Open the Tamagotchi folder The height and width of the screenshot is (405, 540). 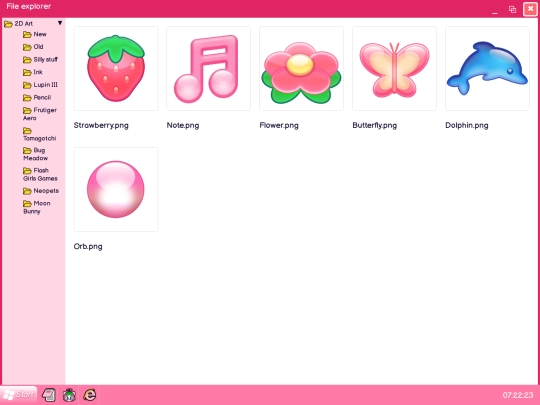40,134
